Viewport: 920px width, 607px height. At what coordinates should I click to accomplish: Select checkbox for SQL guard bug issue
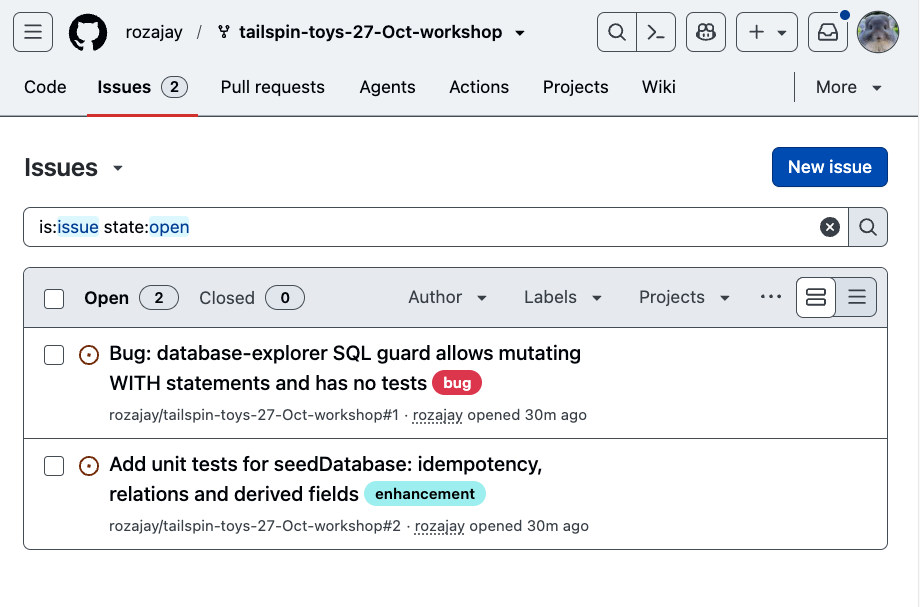click(54, 355)
